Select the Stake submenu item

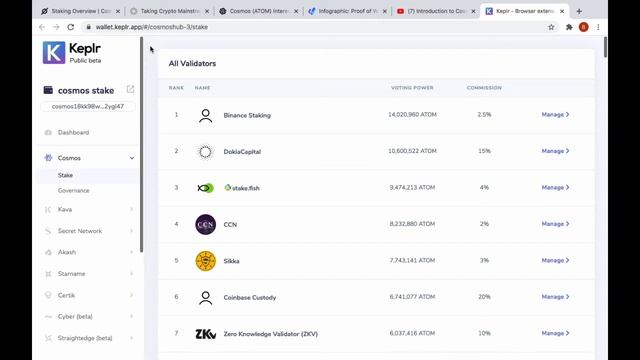(65, 175)
